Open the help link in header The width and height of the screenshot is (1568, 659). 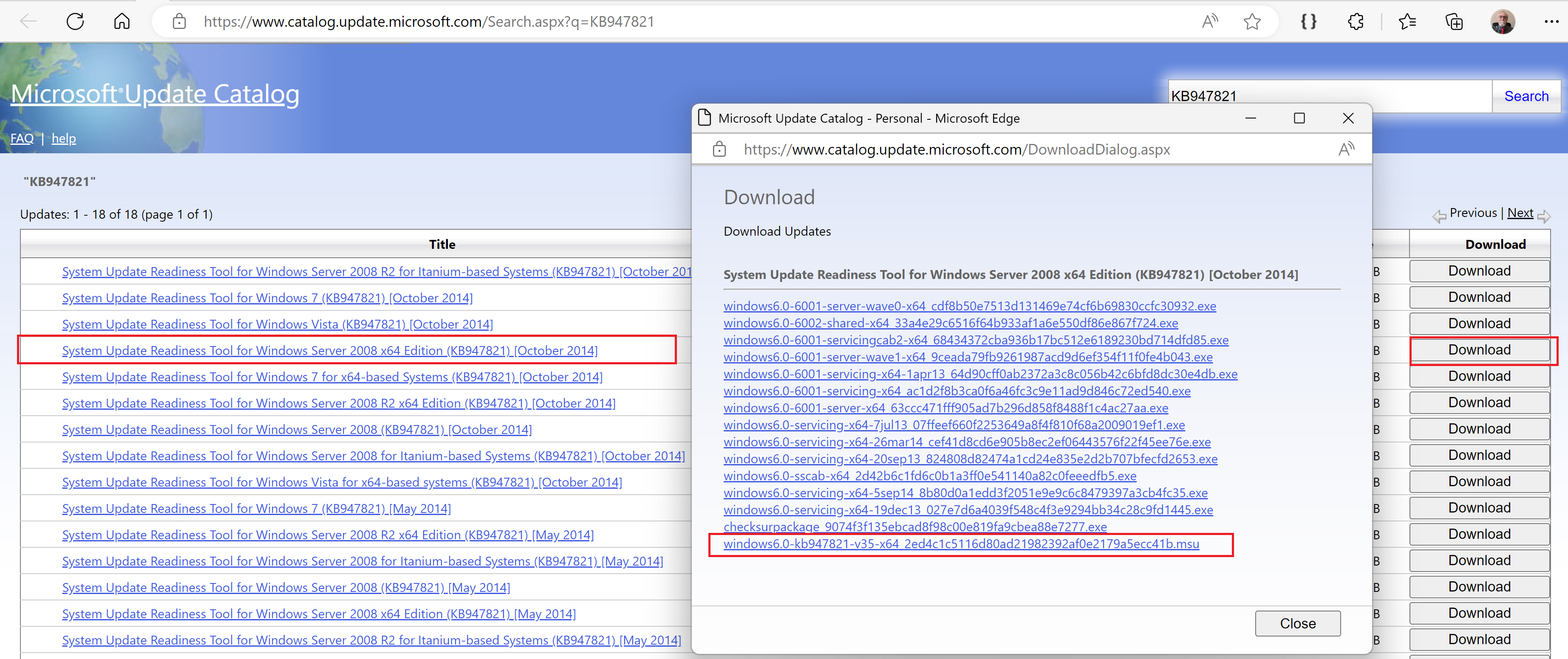(x=63, y=139)
